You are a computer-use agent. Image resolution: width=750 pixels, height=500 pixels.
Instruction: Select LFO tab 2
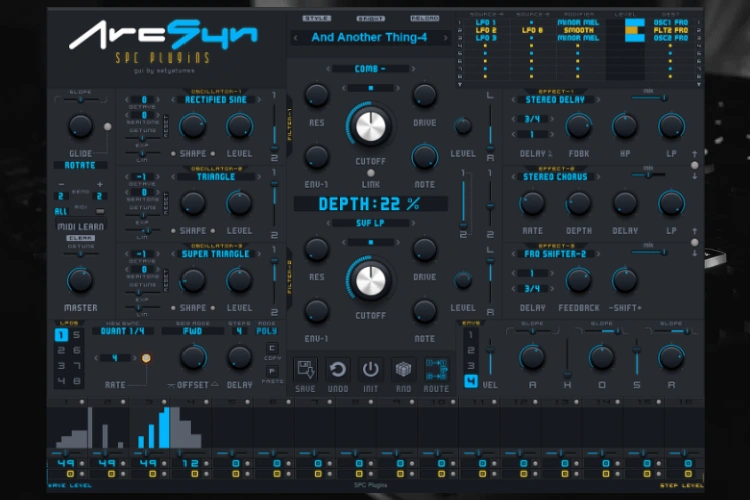tap(61, 350)
